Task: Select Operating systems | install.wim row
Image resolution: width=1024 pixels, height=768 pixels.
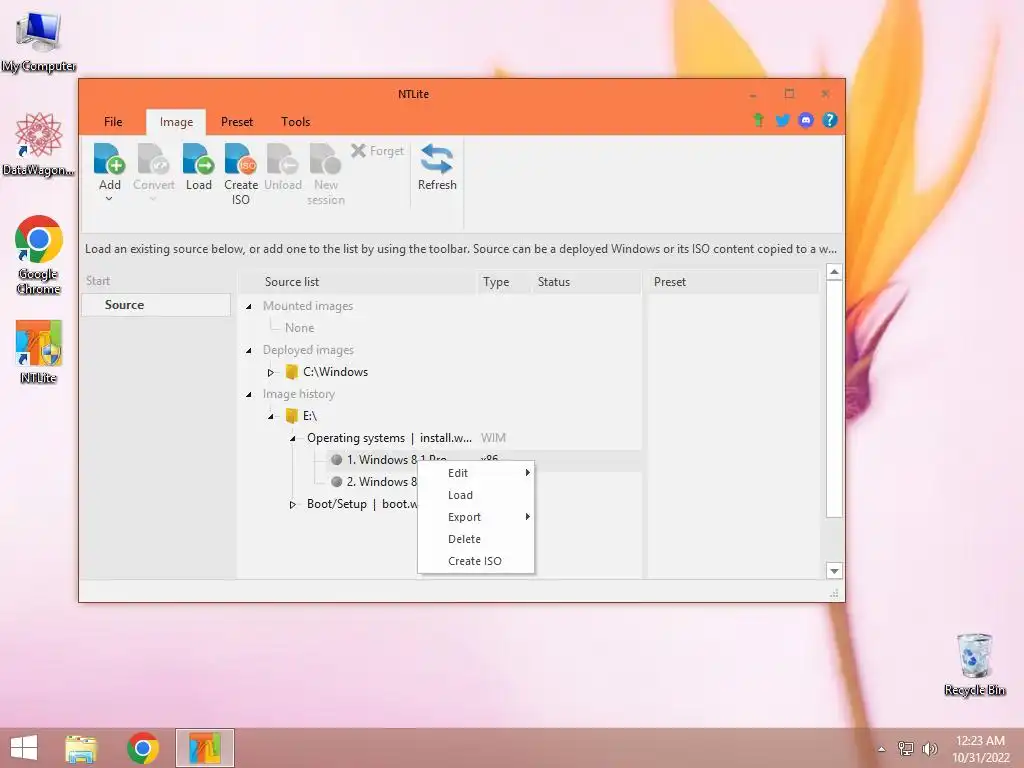Action: (389, 438)
